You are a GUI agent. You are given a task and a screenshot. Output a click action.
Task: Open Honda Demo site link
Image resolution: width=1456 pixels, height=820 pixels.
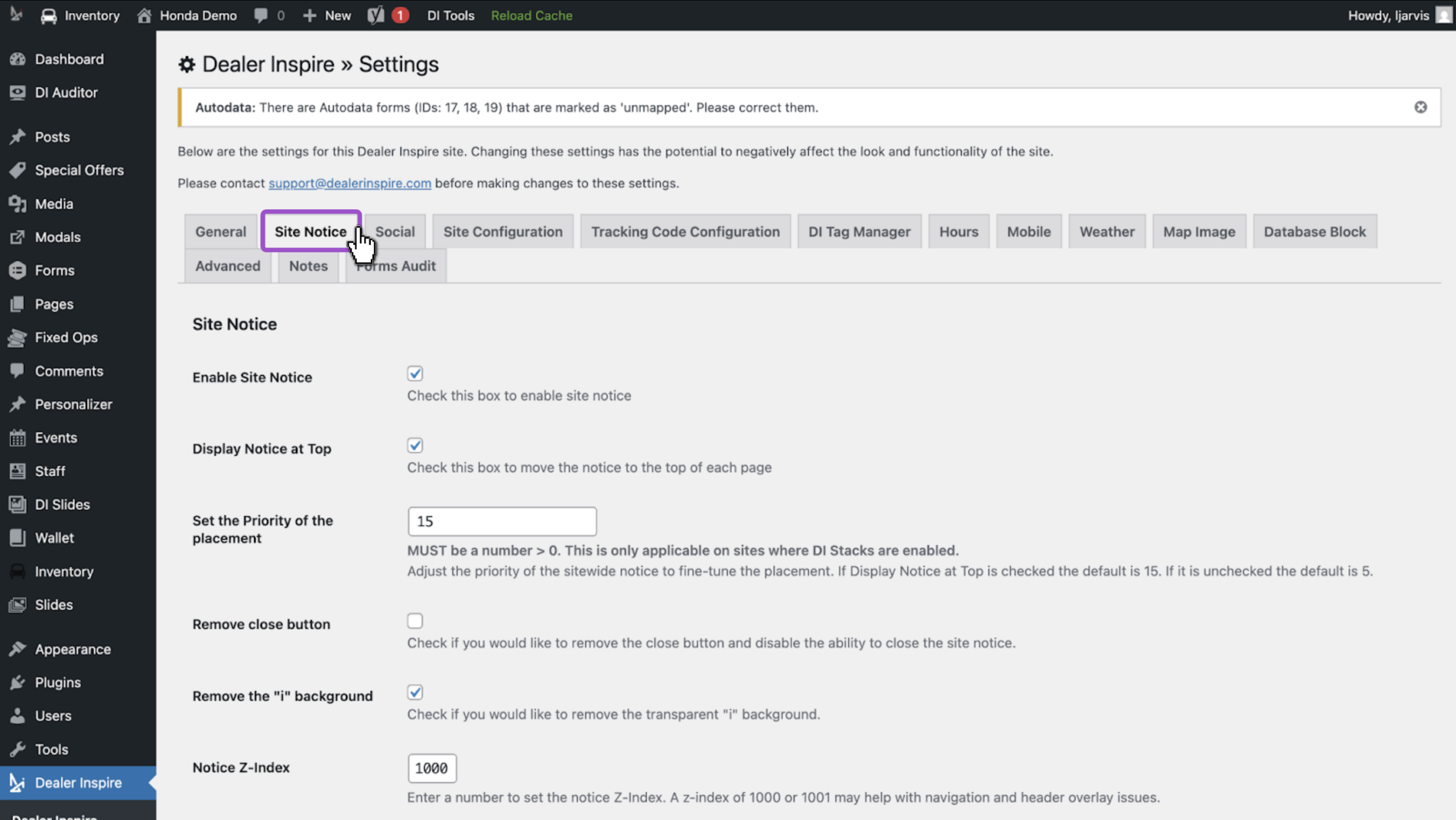[x=187, y=15]
